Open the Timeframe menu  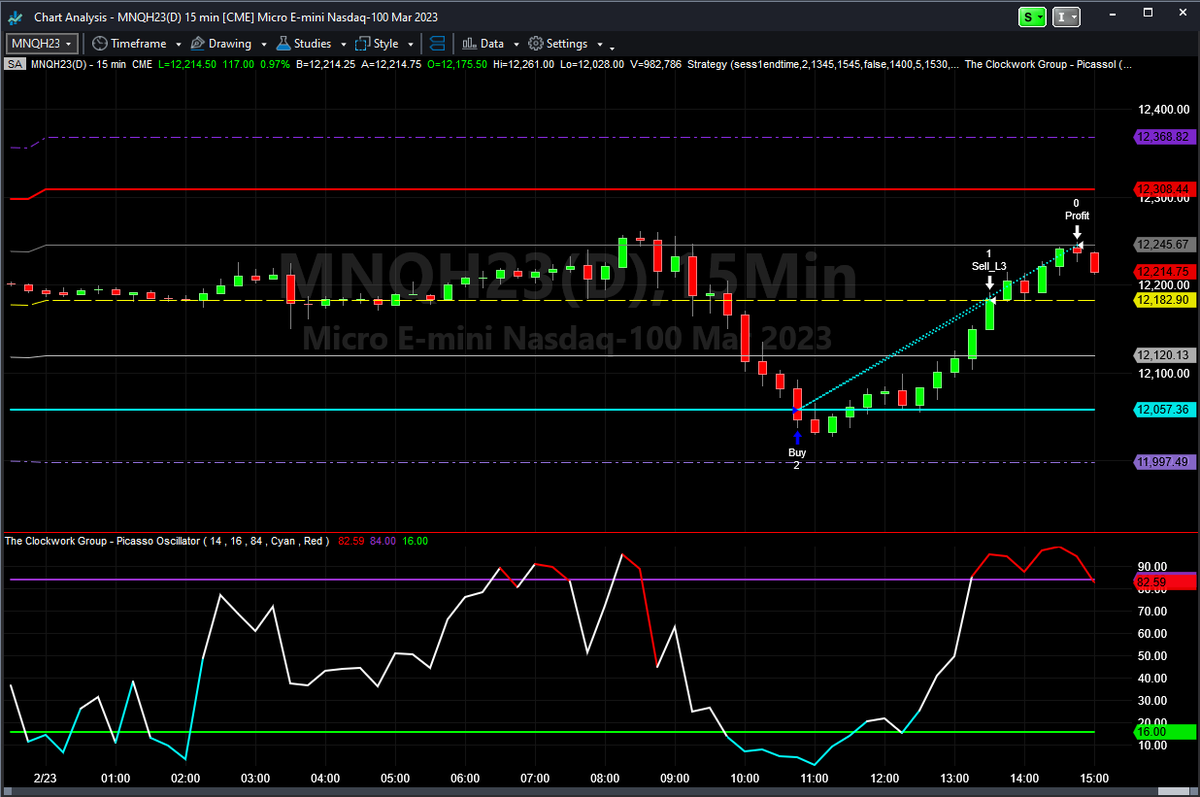[129, 44]
